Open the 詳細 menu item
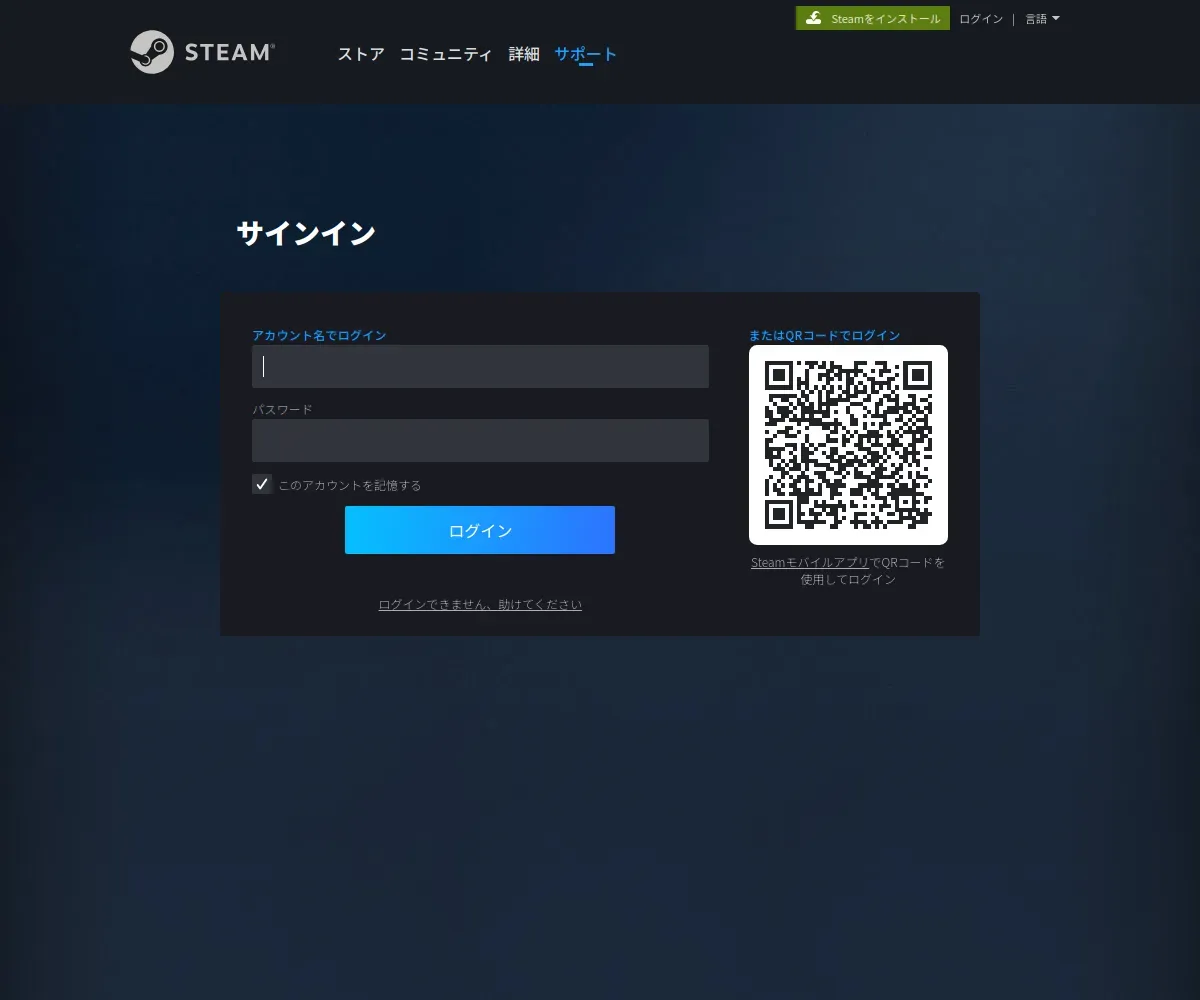 524,54
